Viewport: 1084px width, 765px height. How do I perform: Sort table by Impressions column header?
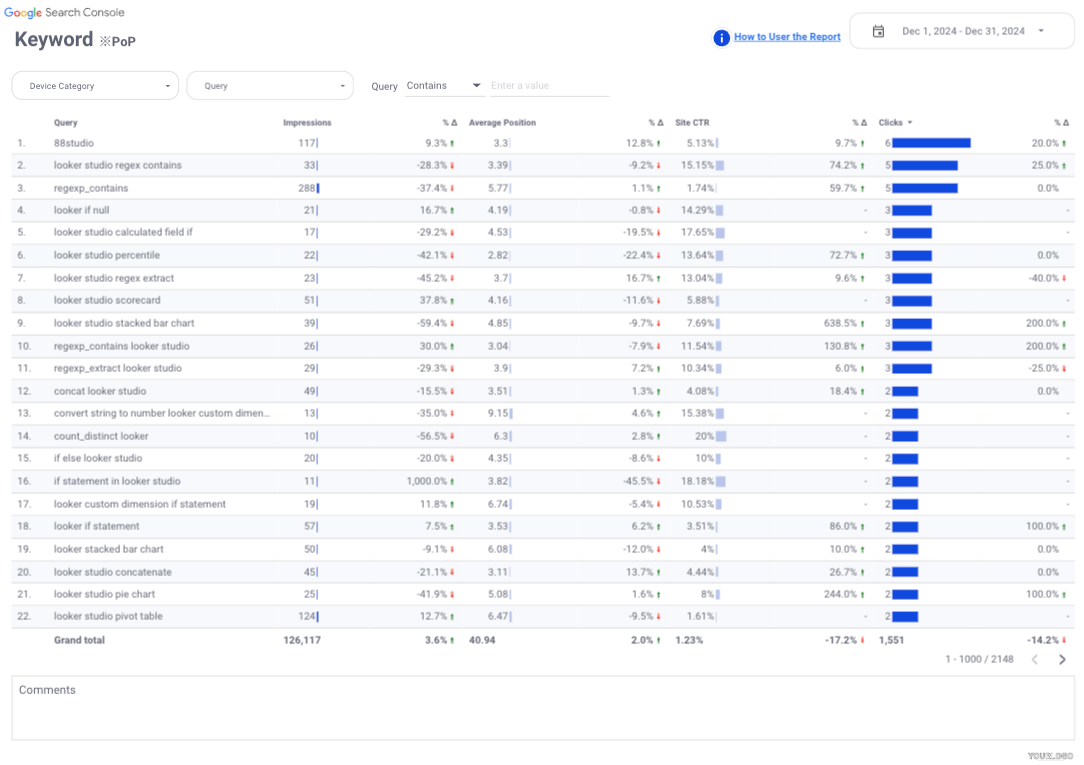[307, 123]
